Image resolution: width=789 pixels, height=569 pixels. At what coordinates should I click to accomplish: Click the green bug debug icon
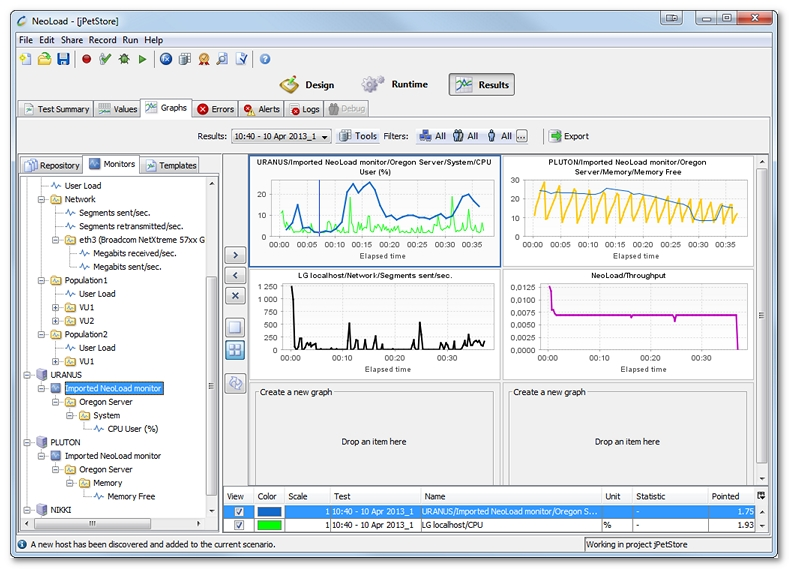click(x=124, y=60)
